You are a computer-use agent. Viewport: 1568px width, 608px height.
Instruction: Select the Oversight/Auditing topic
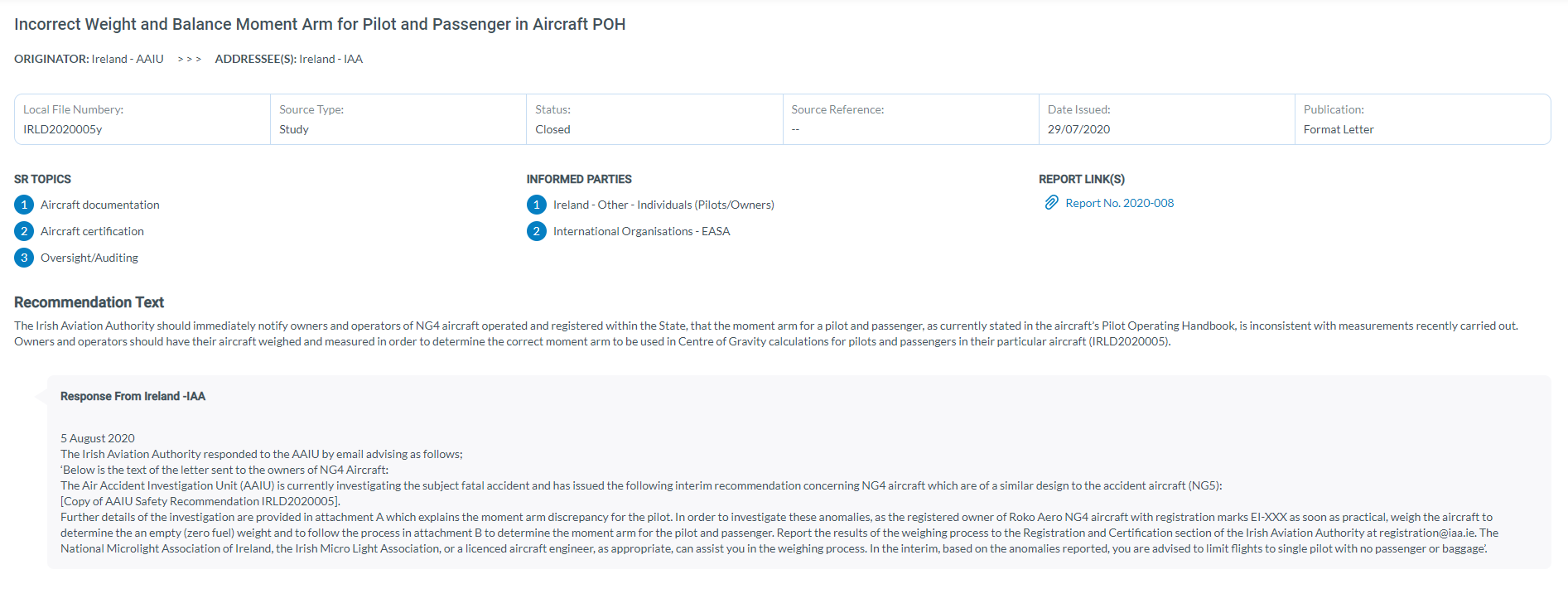click(89, 258)
